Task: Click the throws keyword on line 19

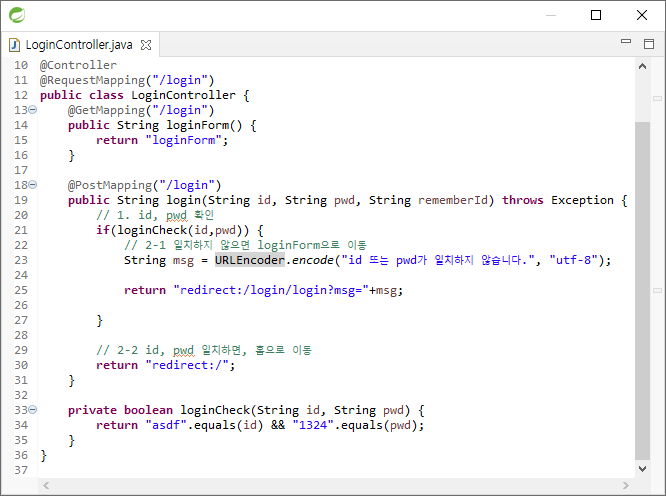Action: (x=522, y=200)
